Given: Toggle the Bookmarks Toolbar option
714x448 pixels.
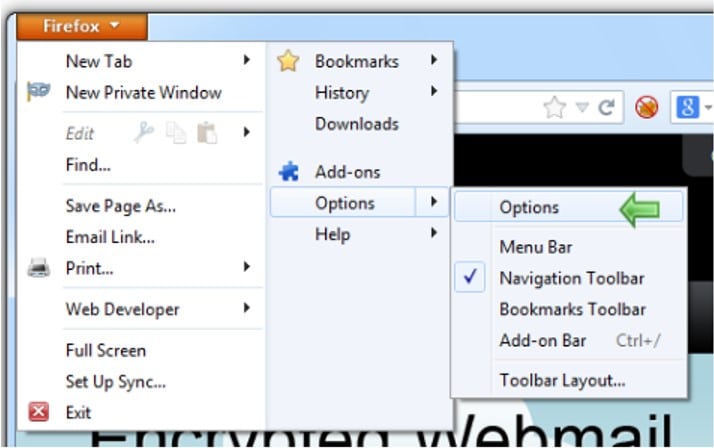Looking at the screenshot, I should pyautogui.click(x=572, y=310).
